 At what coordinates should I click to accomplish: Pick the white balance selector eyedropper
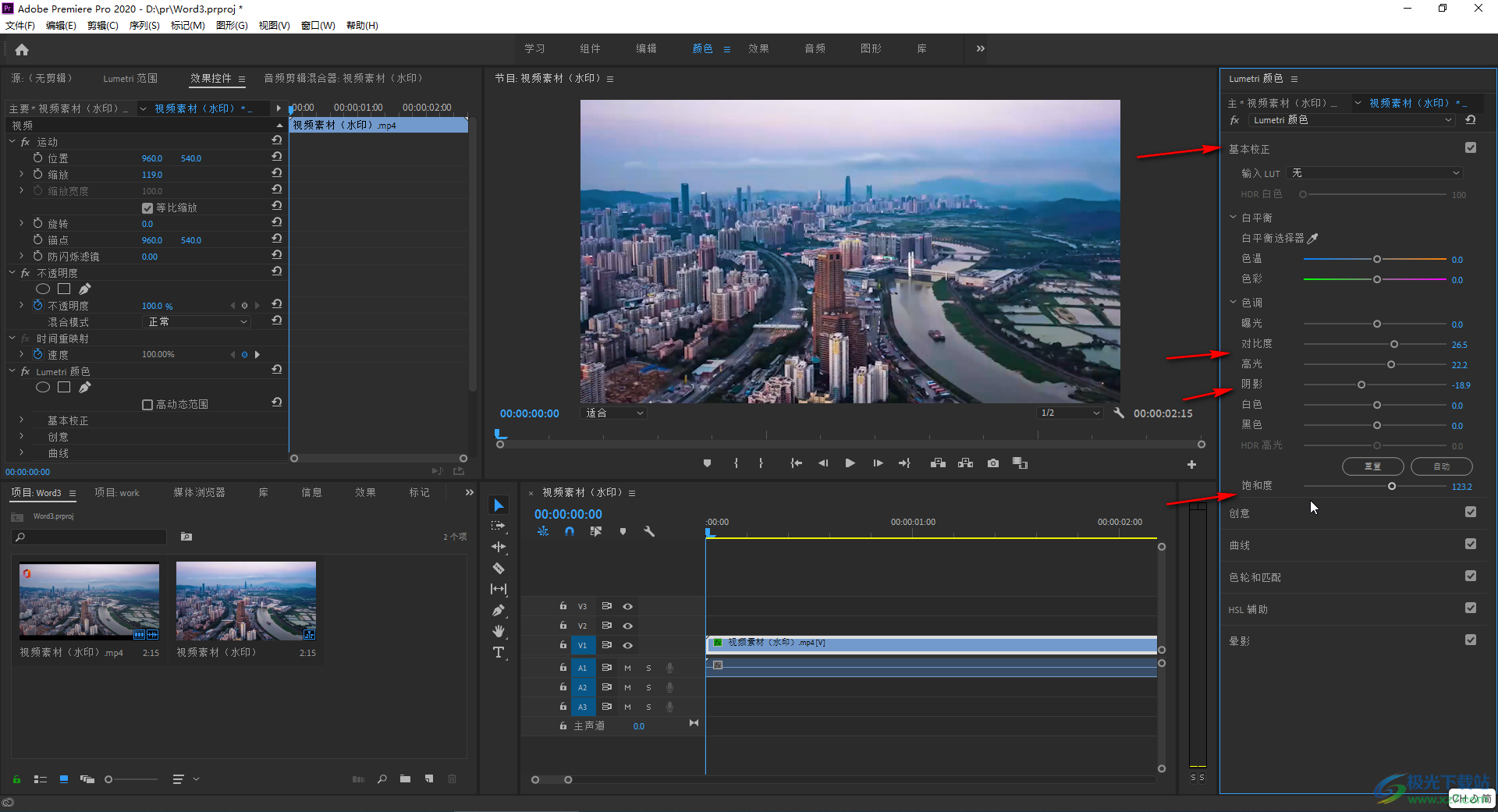pyautogui.click(x=1312, y=239)
